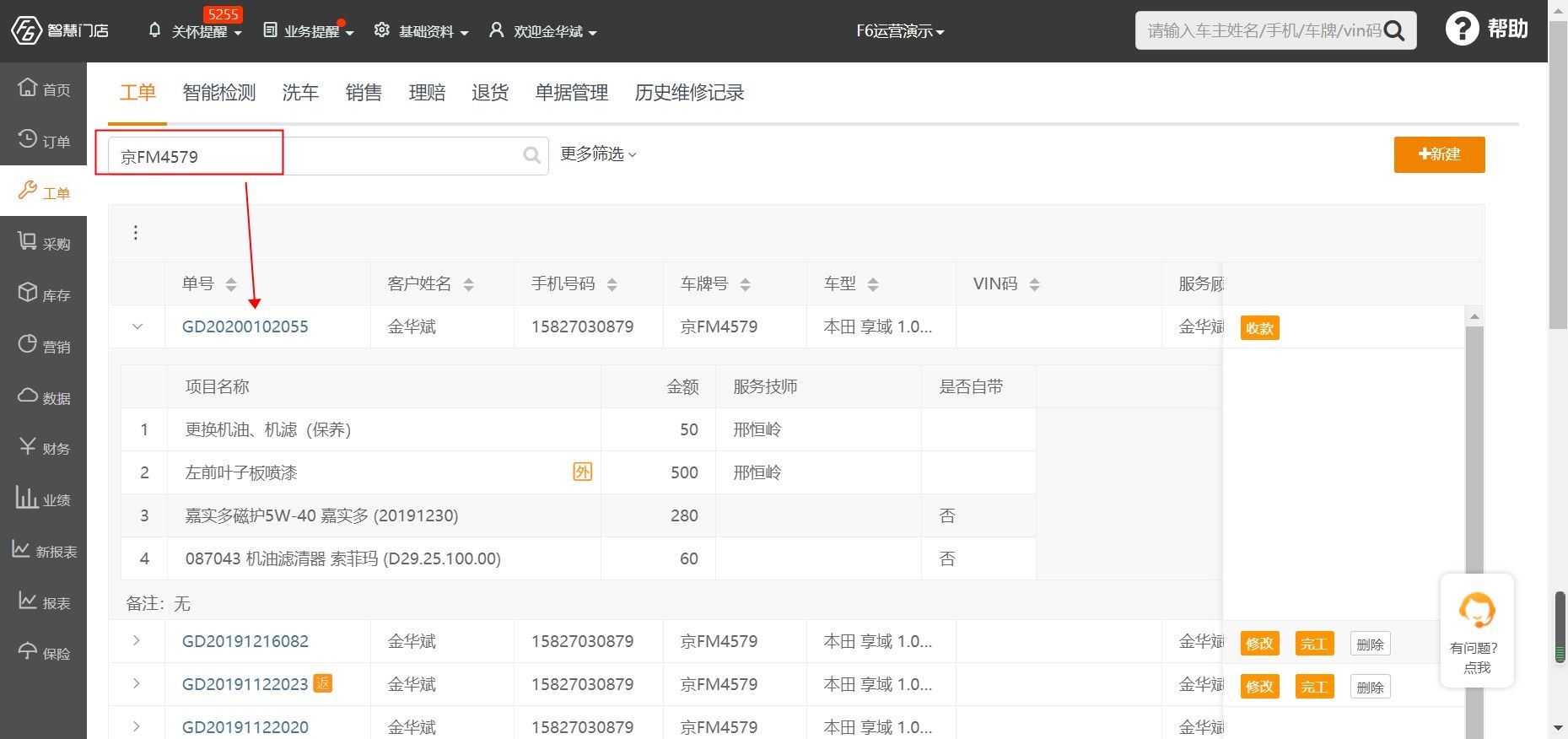This screenshot has width=1568, height=739.
Task: Open 保险 umbrella item in sidebar
Action: pyautogui.click(x=44, y=652)
